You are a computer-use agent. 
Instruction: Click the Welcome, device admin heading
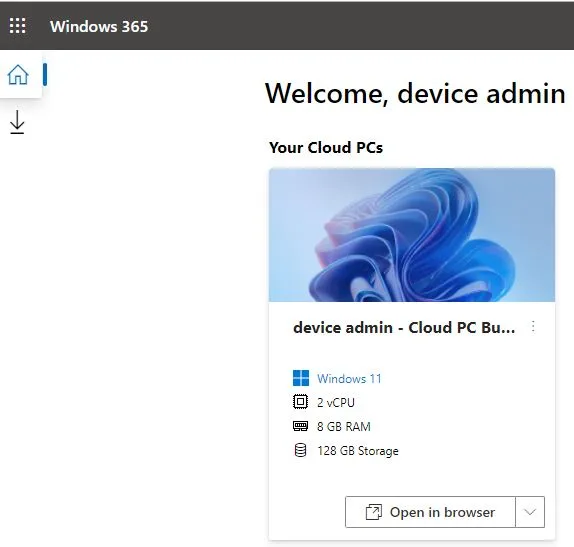tap(415, 94)
